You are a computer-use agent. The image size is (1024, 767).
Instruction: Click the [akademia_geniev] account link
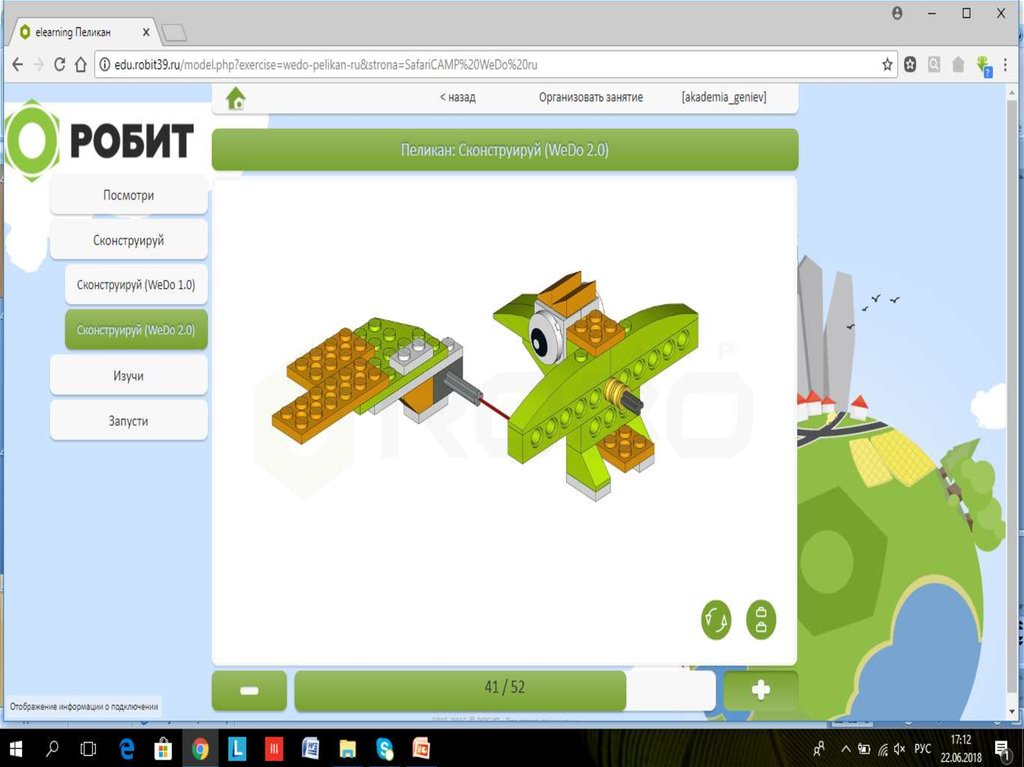click(x=724, y=97)
